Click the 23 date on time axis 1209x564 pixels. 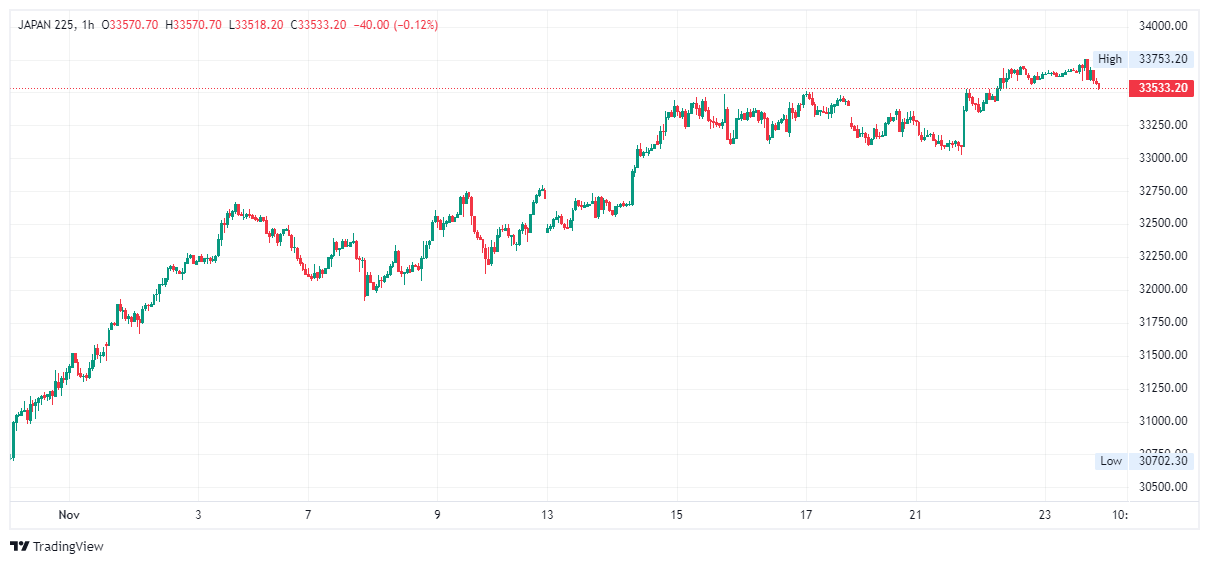[x=1045, y=515]
